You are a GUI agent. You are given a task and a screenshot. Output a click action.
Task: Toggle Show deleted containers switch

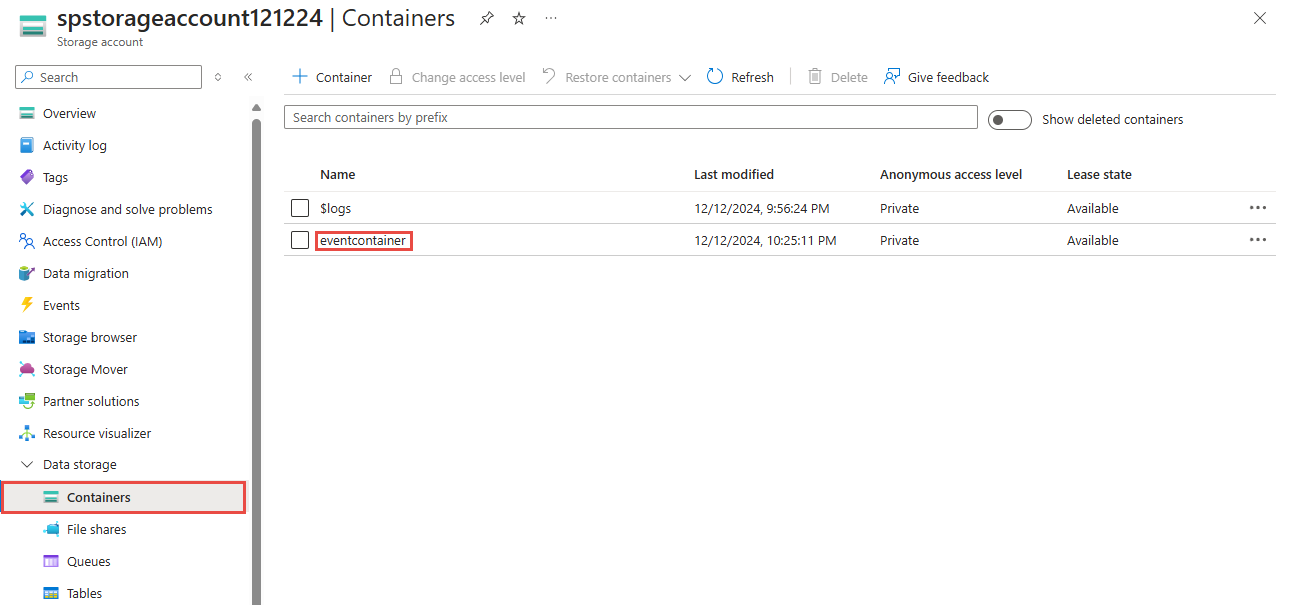click(x=1009, y=120)
